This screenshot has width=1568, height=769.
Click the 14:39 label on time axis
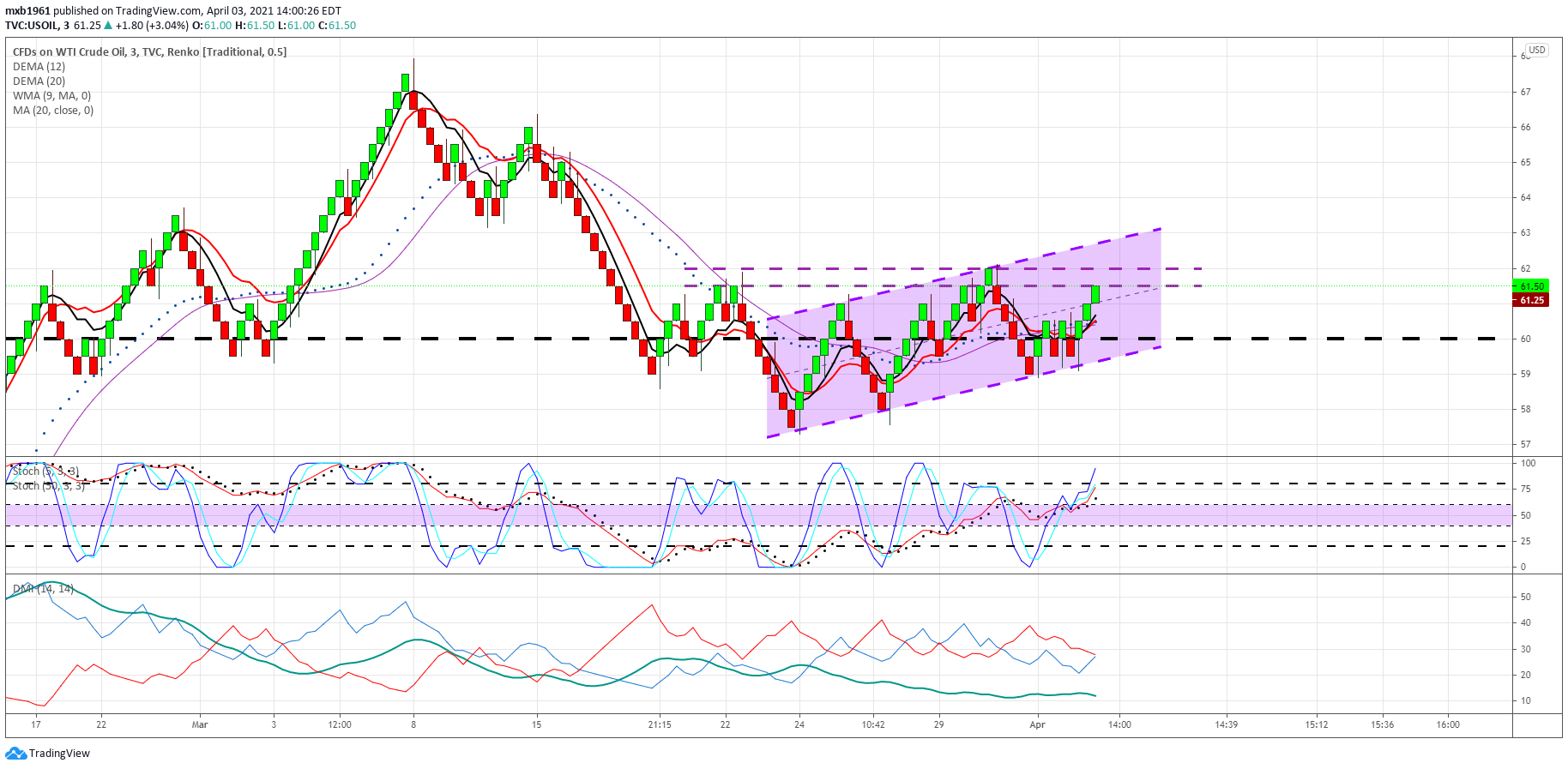[x=1226, y=724]
